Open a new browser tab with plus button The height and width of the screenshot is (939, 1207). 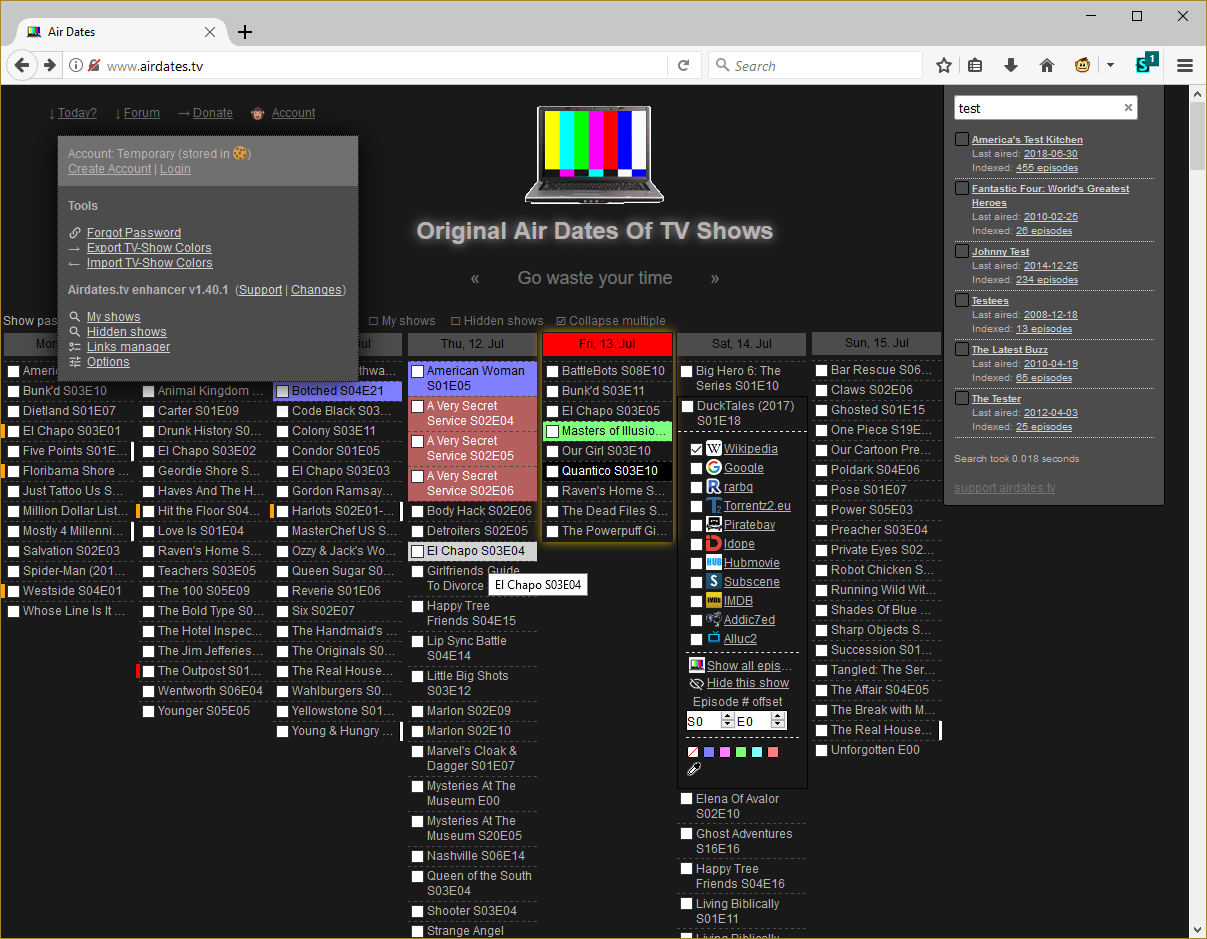tap(245, 32)
